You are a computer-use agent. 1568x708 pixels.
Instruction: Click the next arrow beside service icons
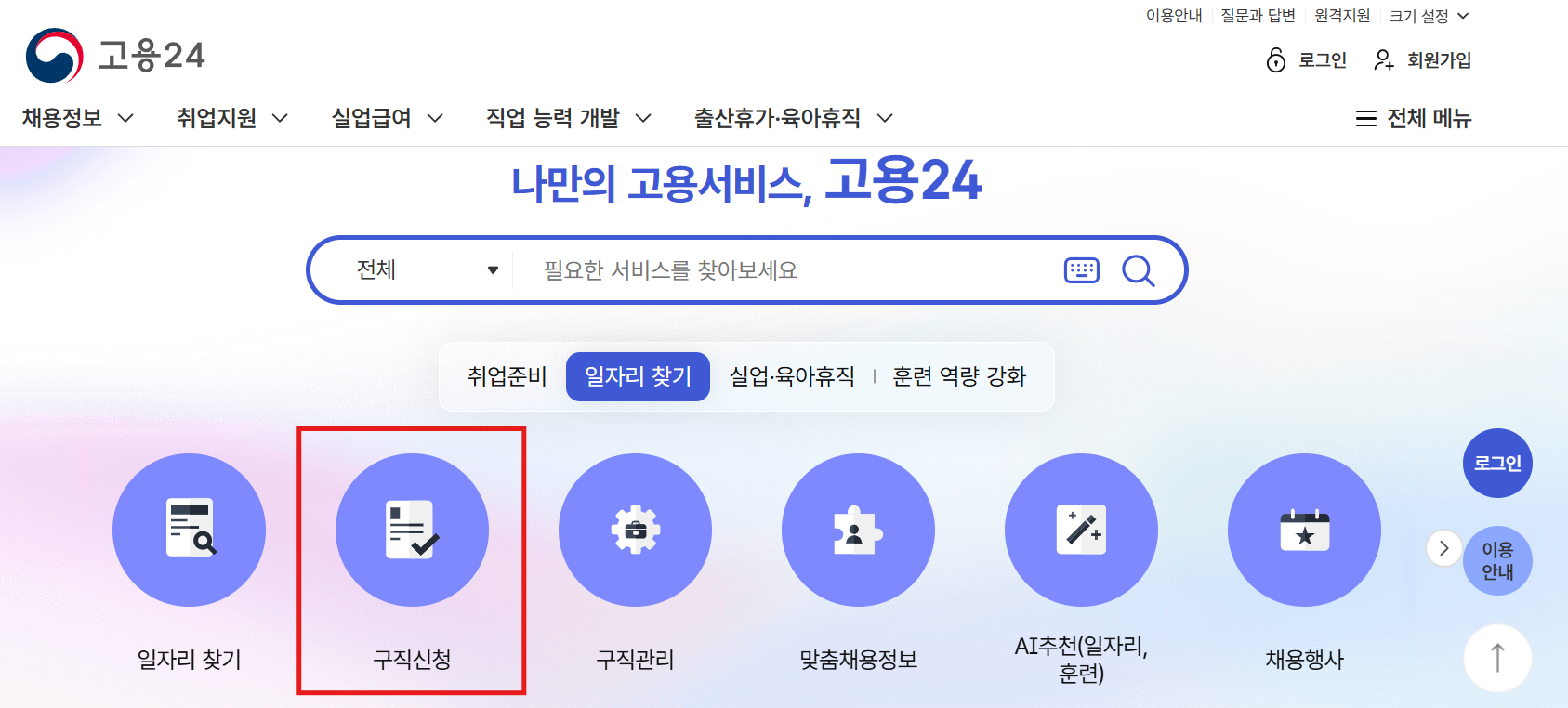coord(1443,548)
